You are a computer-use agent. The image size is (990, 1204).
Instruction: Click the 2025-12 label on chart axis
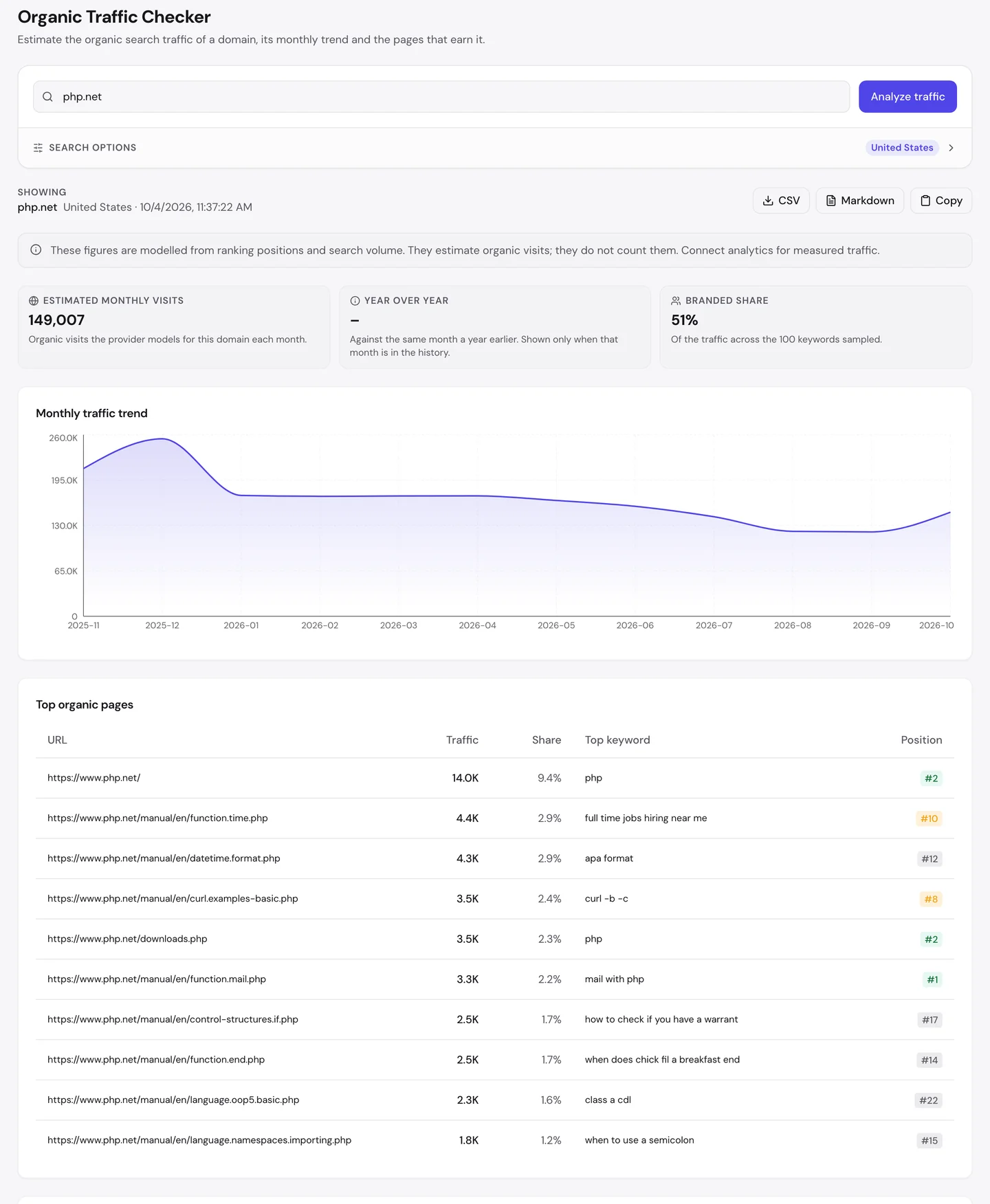click(162, 625)
